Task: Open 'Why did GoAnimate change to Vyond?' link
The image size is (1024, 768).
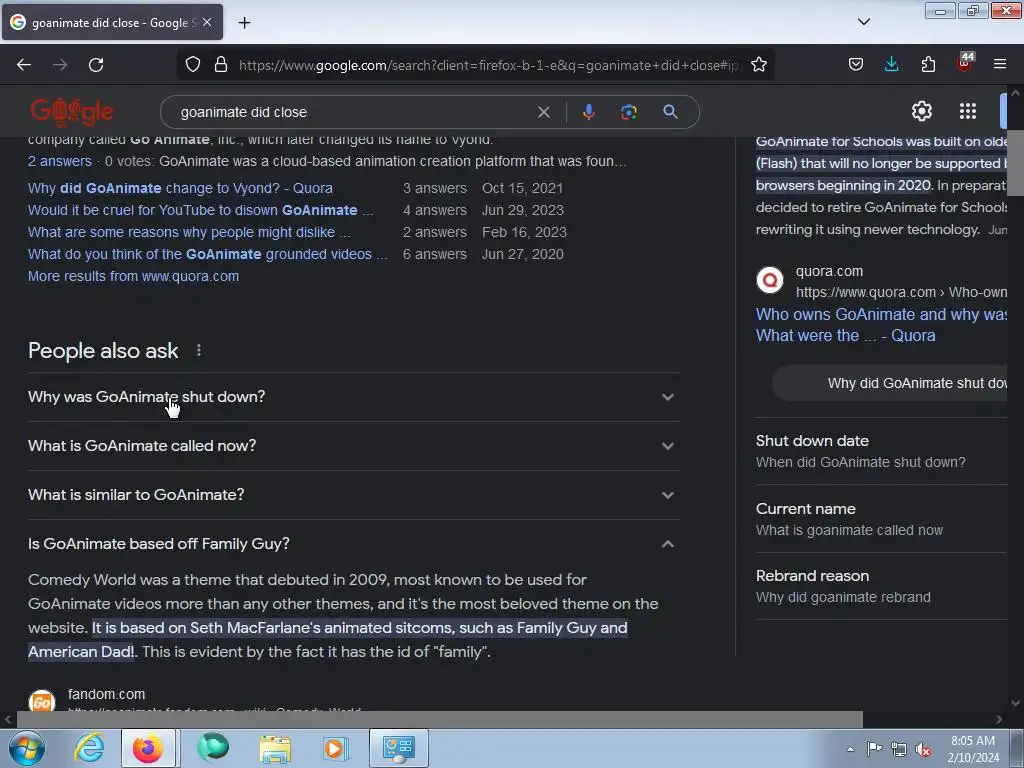Action: (180, 188)
